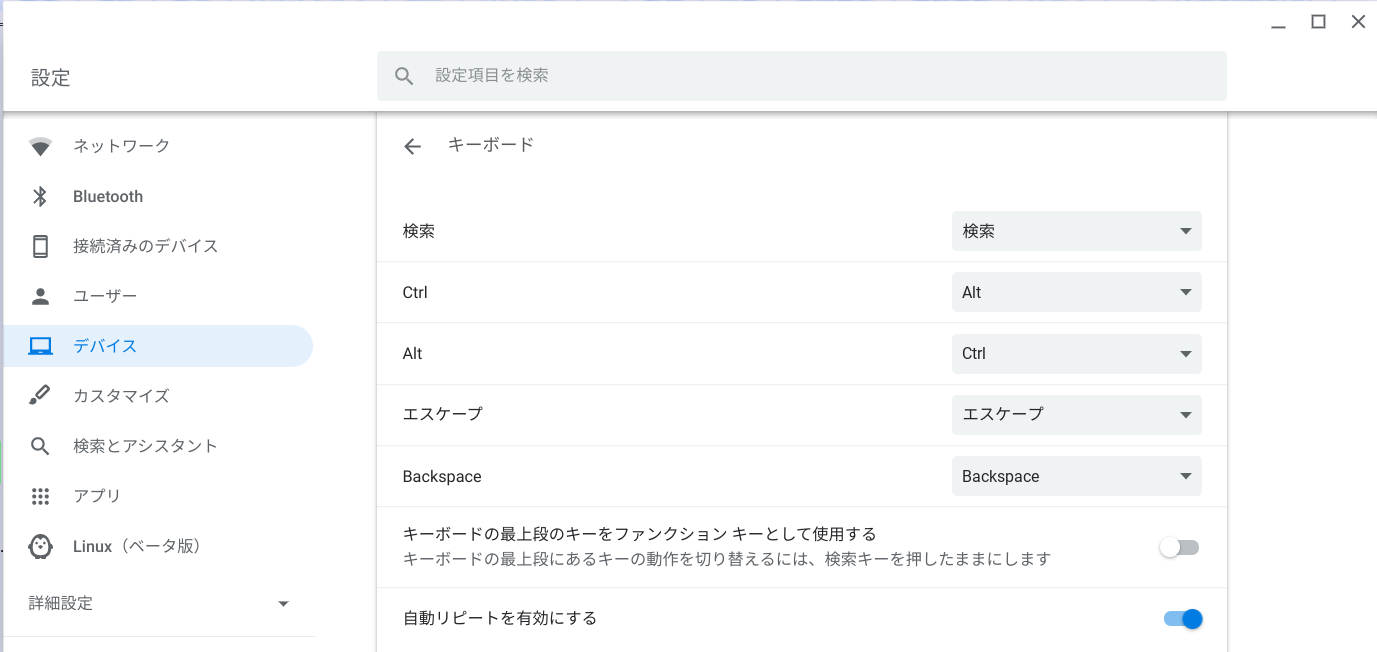Open 検索とアシスタント settings section
Screen dimensions: 1377x652
click(x=145, y=446)
